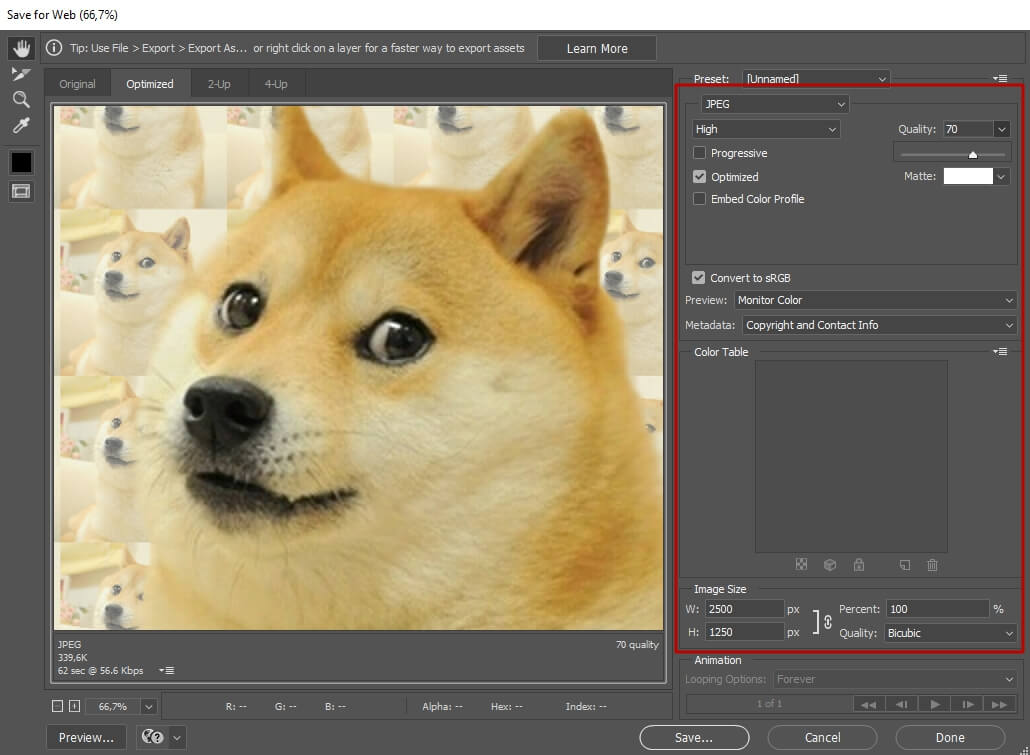1030x755 pixels.
Task: Open the Preset optimize menu icon
Action: tap(1000, 78)
